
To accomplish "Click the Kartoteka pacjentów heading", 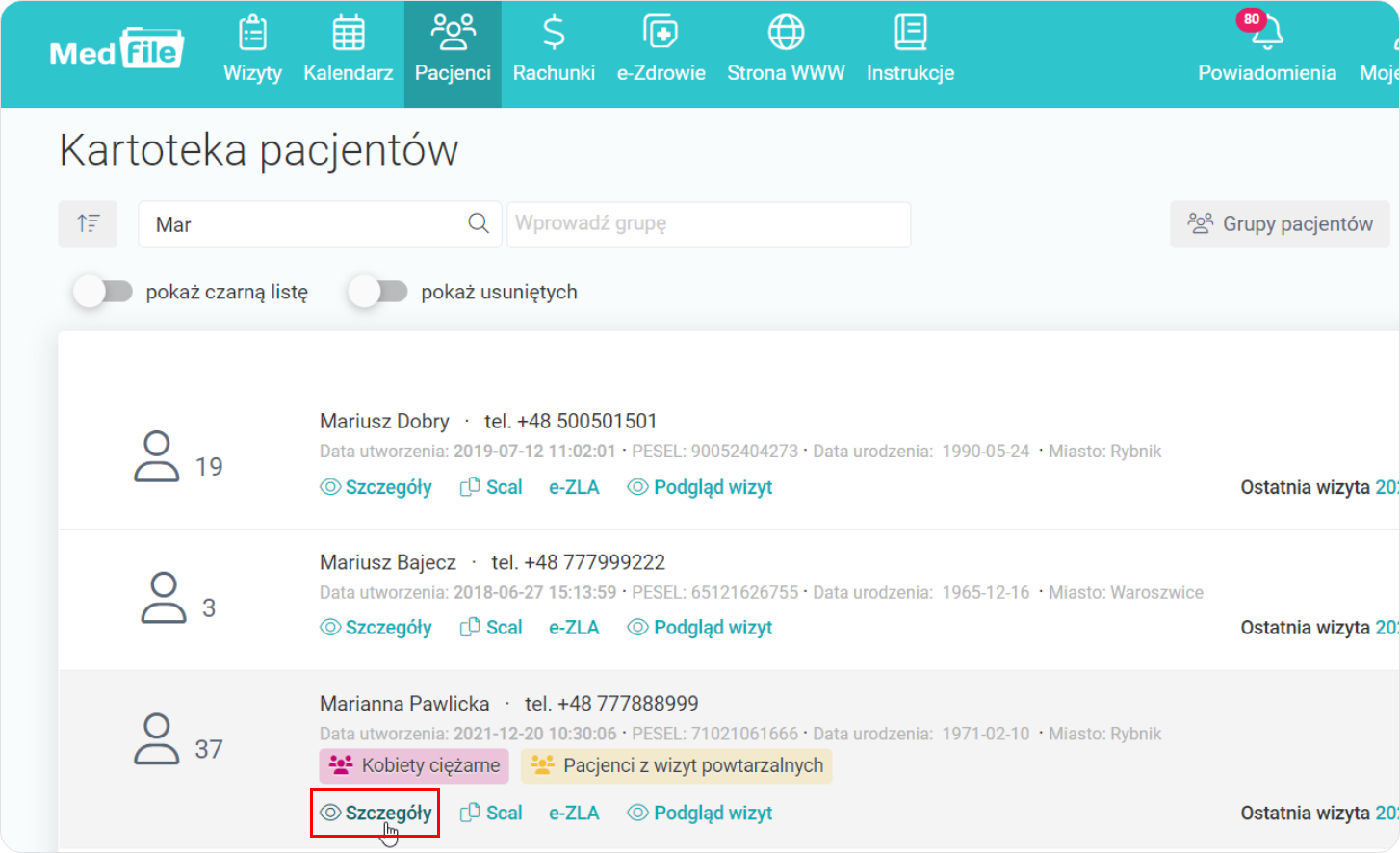I will click(259, 150).
